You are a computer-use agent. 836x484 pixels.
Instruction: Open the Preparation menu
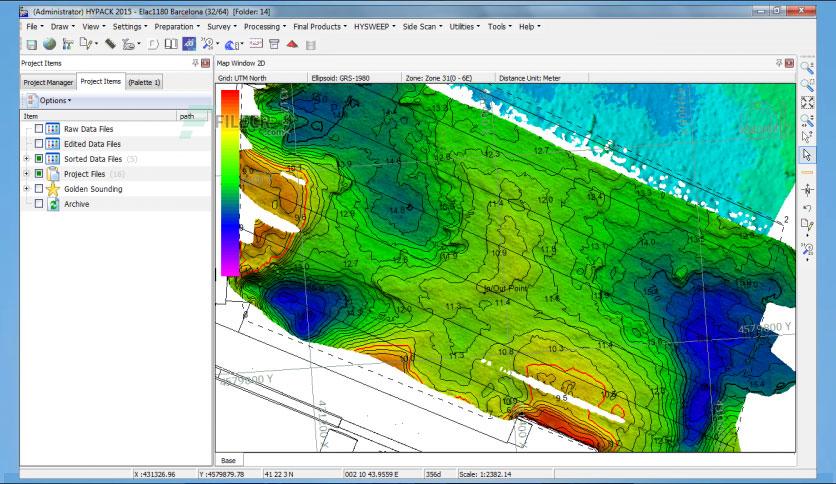177,26
